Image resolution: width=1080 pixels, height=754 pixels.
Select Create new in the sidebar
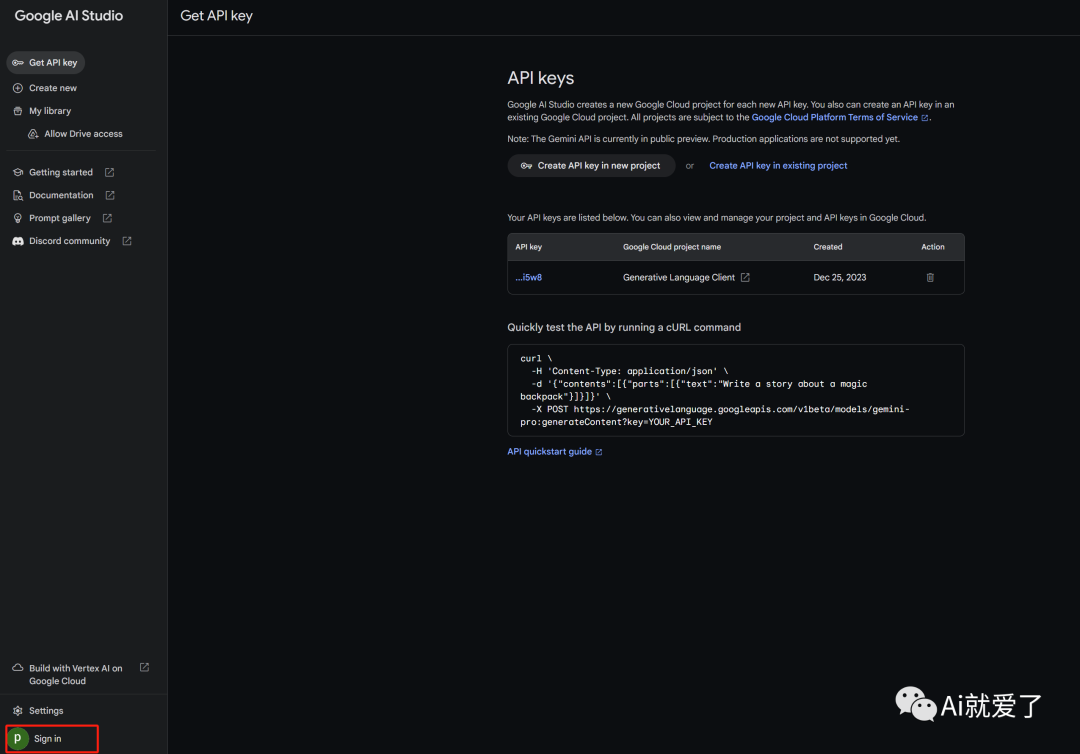pos(52,88)
